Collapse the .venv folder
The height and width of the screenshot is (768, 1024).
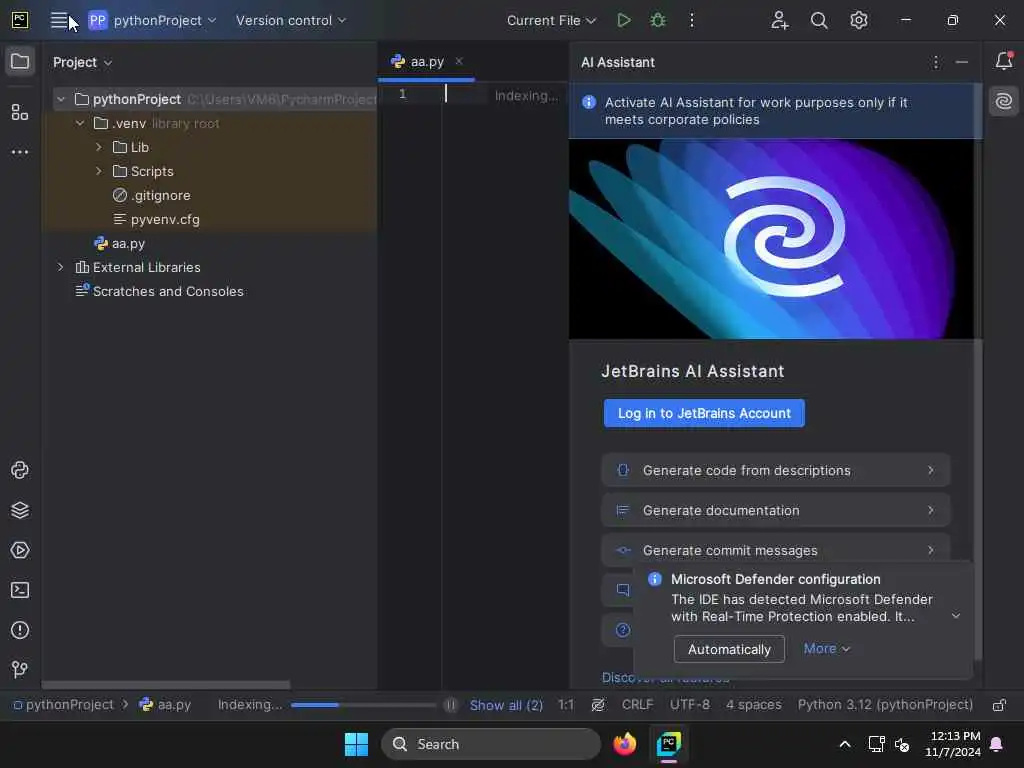[x=80, y=123]
